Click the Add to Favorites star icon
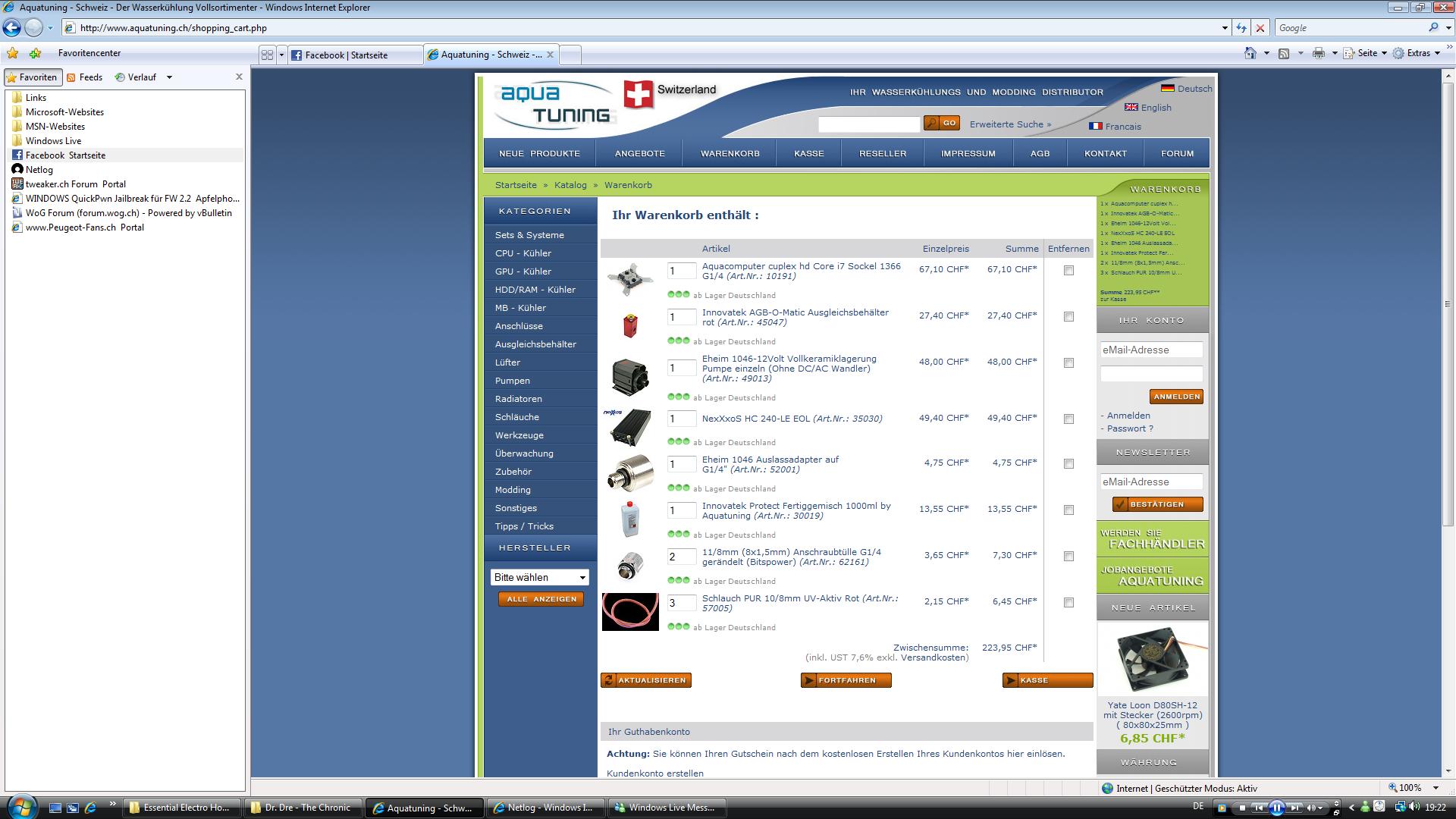 pos(35,53)
